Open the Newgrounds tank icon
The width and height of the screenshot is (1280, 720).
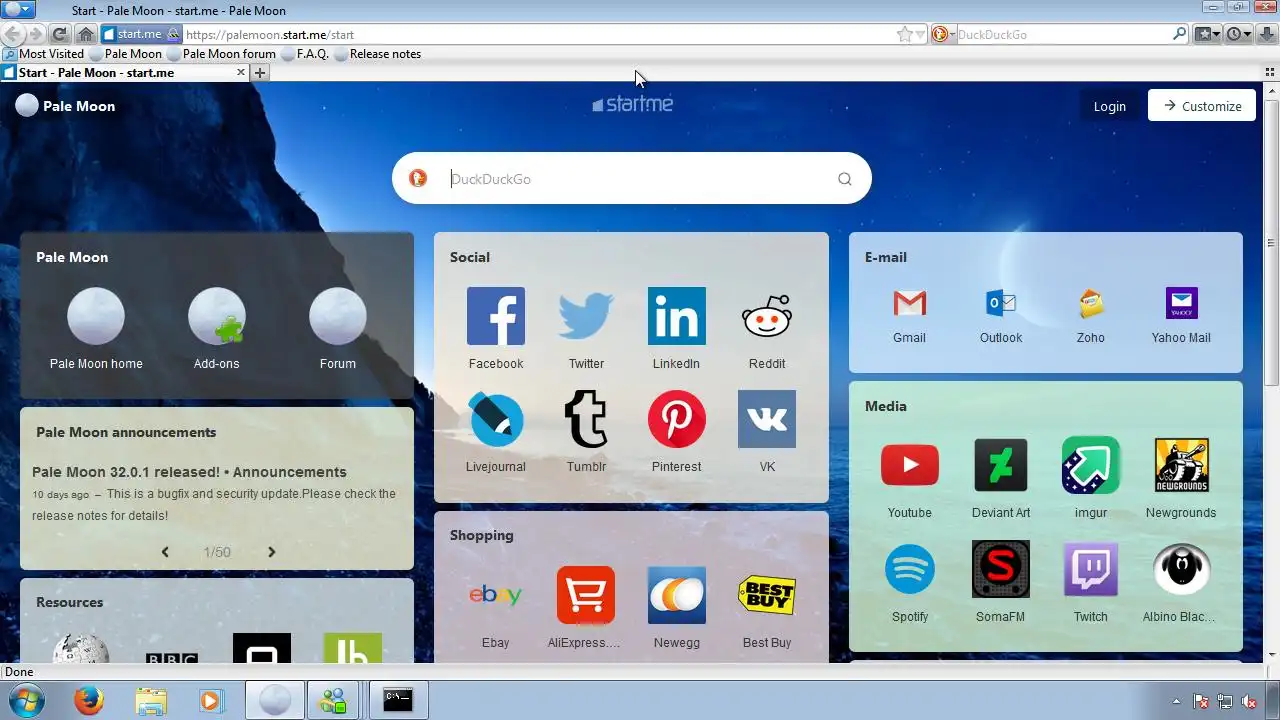[1182, 465]
